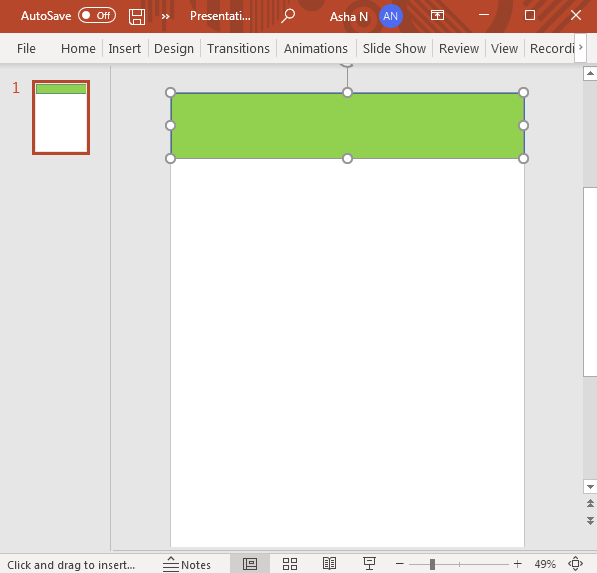Expand Quick Access Toolbar overflow chevrons
Image resolution: width=597 pixels, height=573 pixels.
click(x=165, y=16)
